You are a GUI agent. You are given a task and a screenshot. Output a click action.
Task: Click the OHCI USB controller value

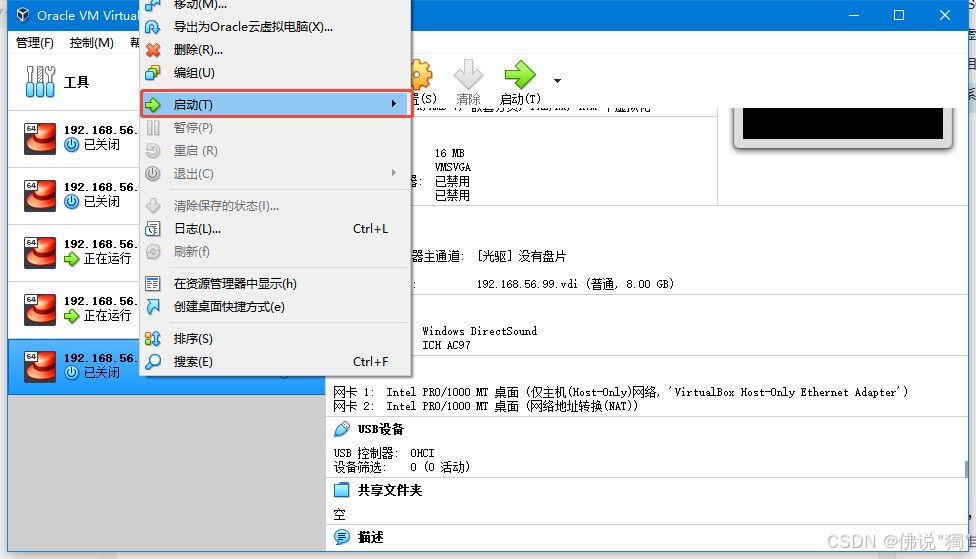(422, 453)
